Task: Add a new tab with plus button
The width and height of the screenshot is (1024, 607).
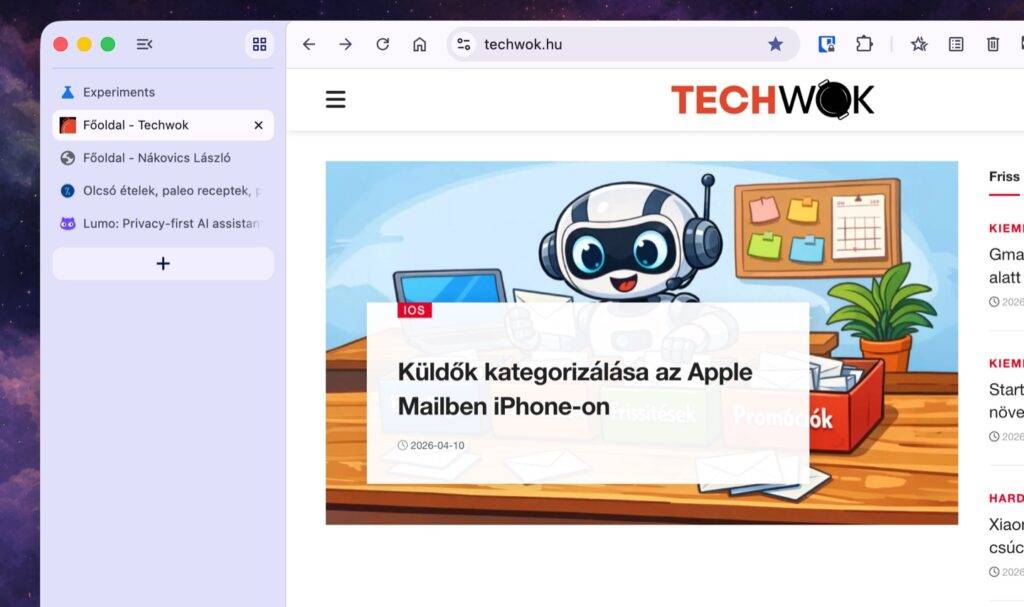Action: (x=163, y=263)
